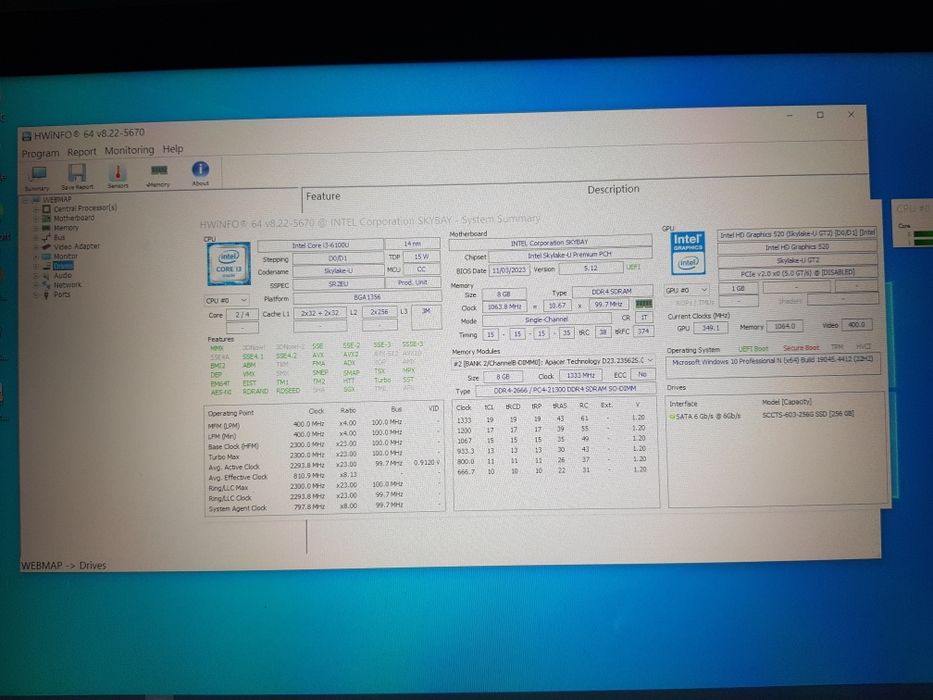Maximize the HWiNFO main window

(x=820, y=115)
